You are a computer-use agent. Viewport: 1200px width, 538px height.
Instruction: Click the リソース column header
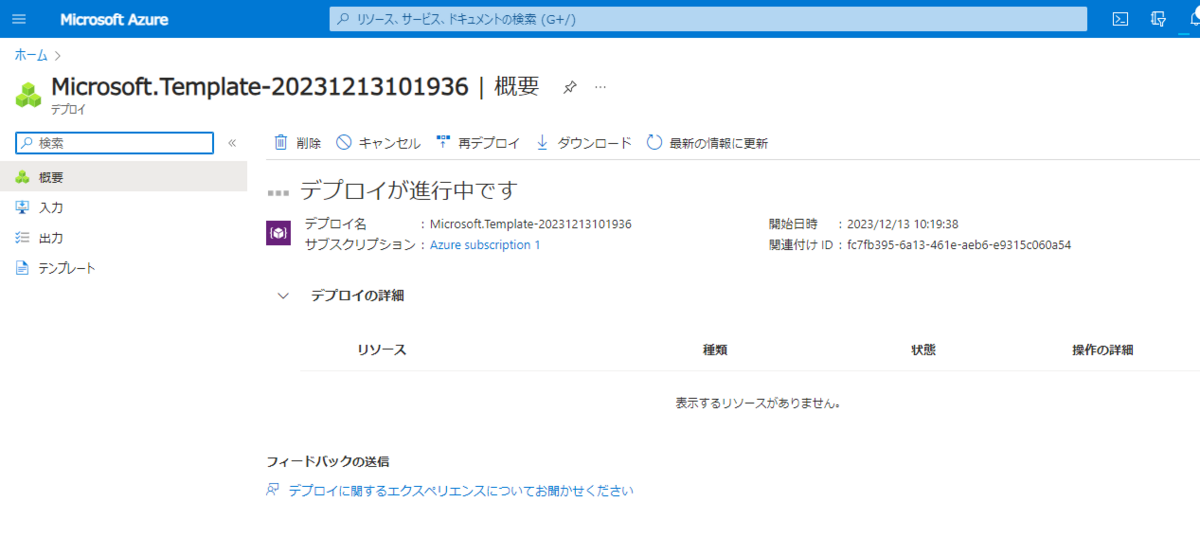coord(382,350)
